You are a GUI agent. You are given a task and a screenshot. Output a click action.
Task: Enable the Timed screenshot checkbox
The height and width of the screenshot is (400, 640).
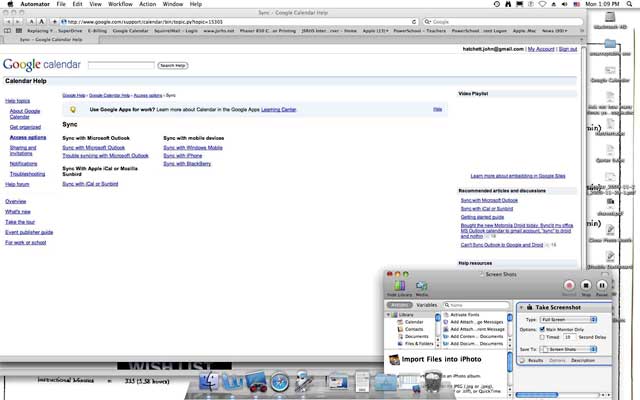[x=541, y=337]
